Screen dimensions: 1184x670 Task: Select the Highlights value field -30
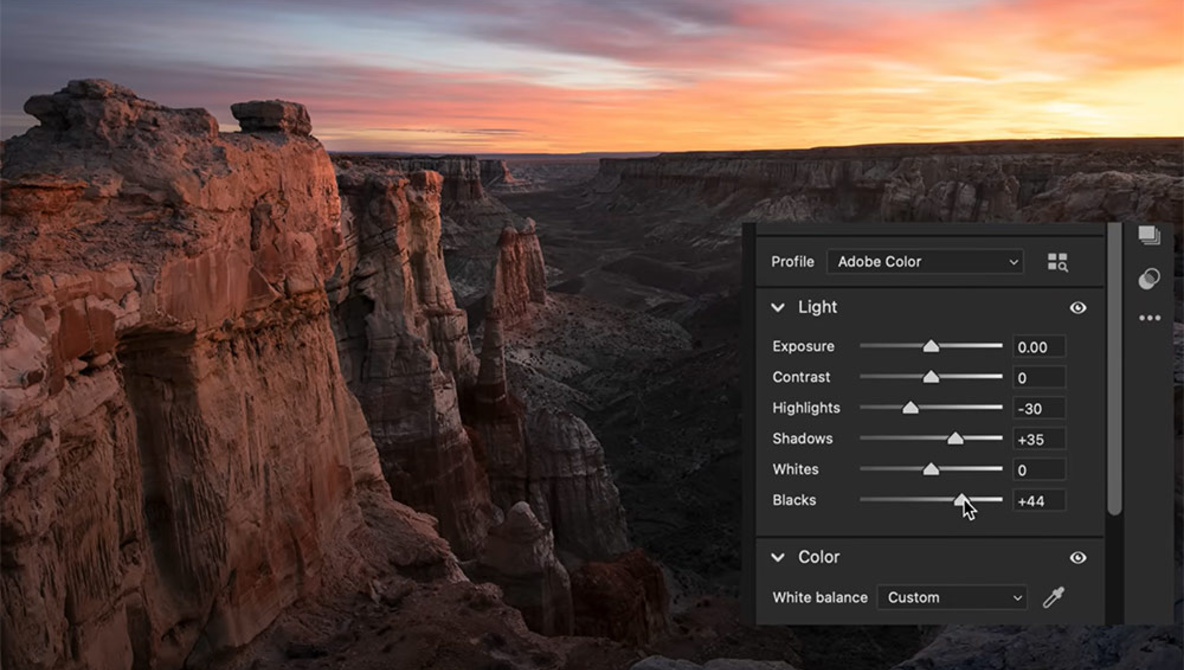(x=1039, y=409)
